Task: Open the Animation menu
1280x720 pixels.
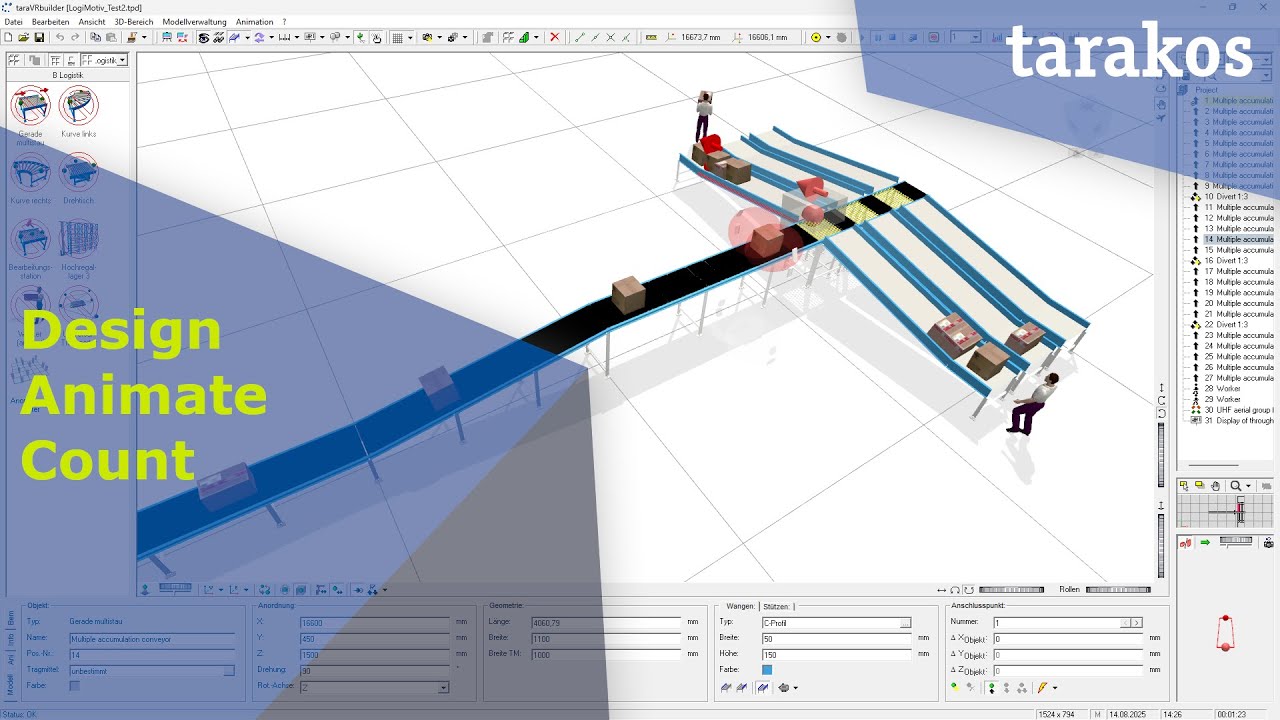Action: tap(254, 21)
